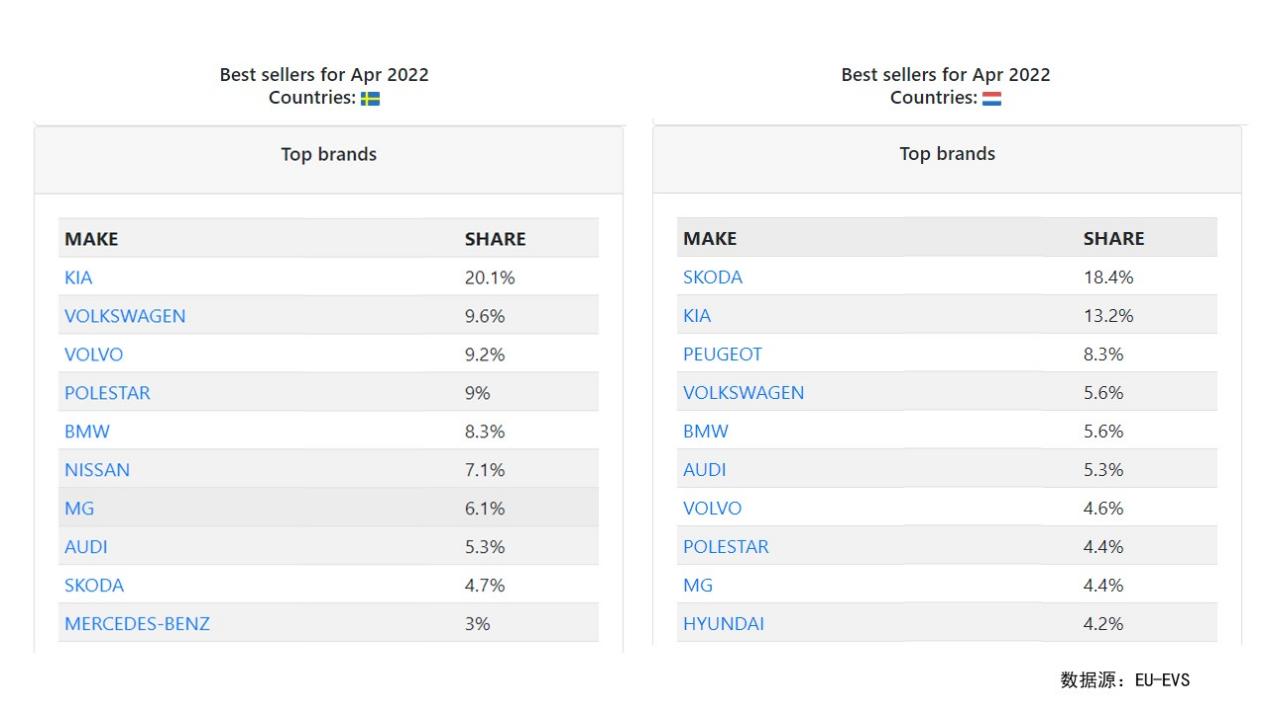
Task: Click the MAKE column header in the Sweden table
Action: [x=91, y=239]
